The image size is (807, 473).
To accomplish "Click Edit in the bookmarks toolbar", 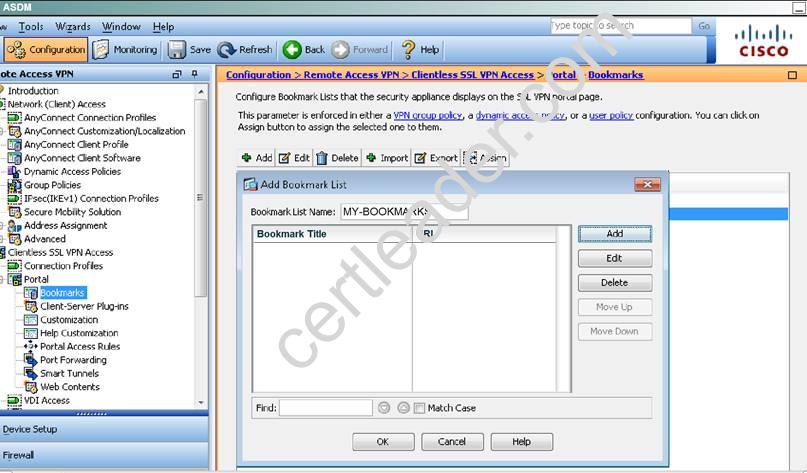I will coord(294,158).
